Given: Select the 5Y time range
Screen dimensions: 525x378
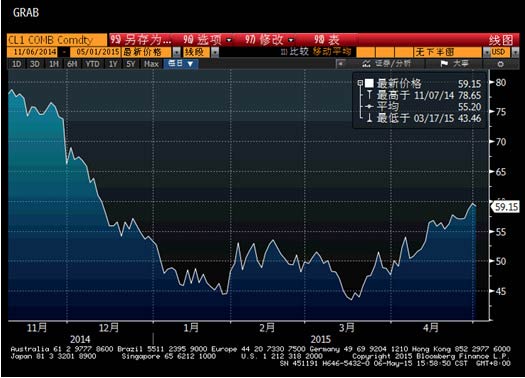Looking at the screenshot, I should [131, 64].
